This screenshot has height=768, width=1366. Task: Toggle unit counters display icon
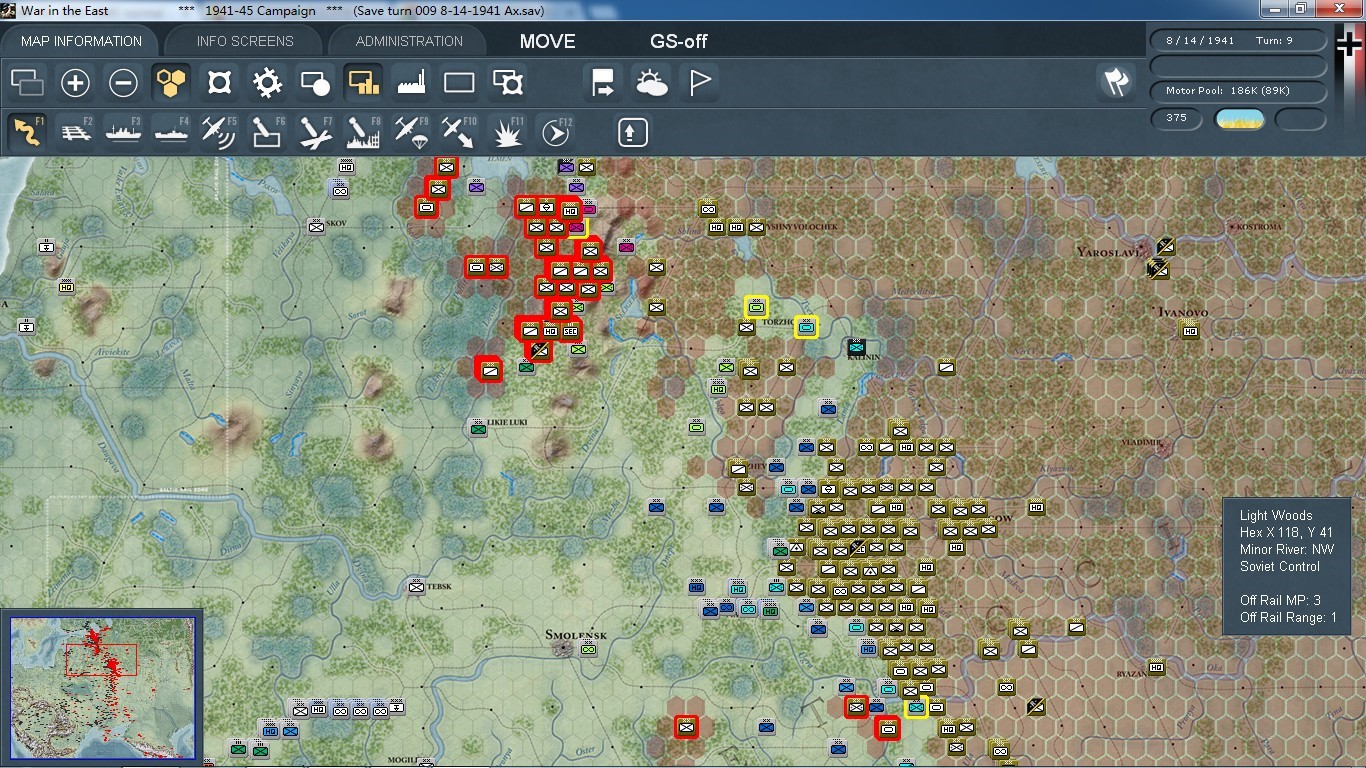click(27, 83)
